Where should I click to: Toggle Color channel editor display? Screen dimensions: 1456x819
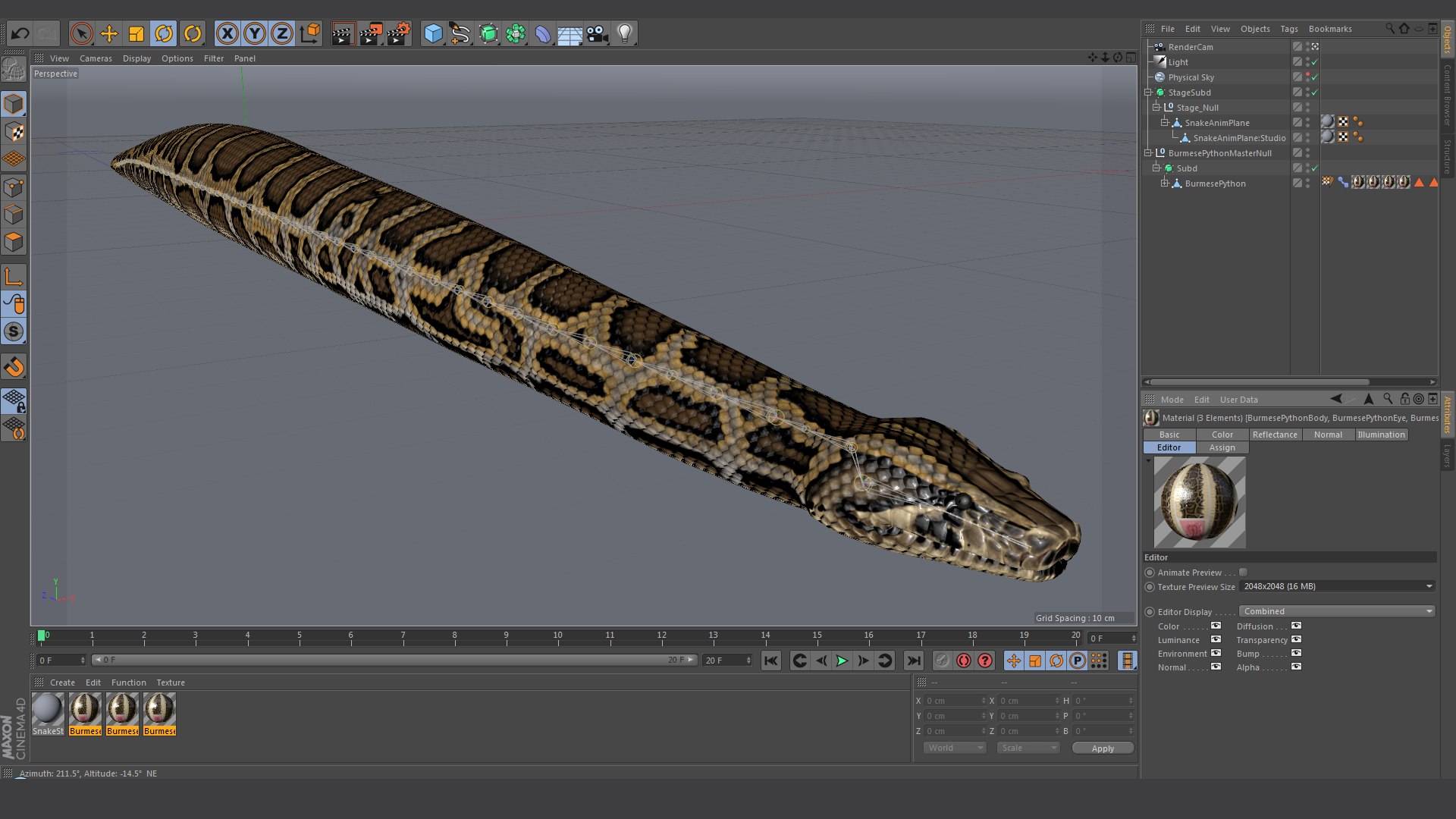[1216, 626]
